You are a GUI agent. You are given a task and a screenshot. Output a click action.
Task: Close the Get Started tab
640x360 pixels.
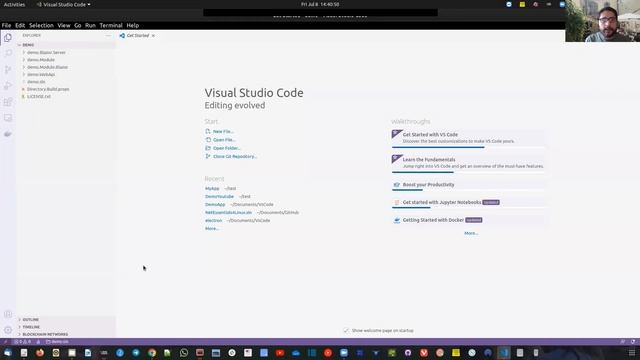pos(153,36)
